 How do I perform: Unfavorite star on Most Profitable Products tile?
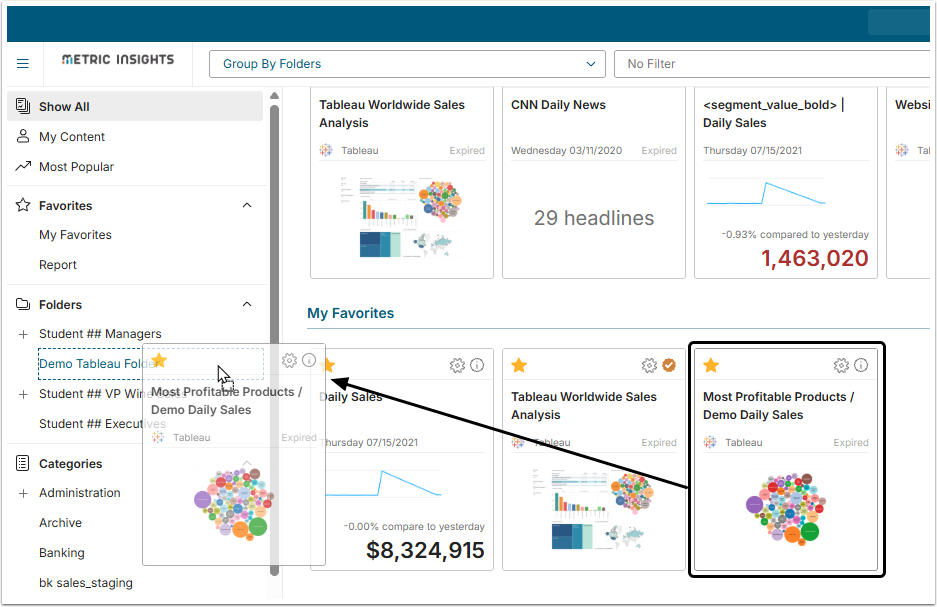(x=711, y=365)
